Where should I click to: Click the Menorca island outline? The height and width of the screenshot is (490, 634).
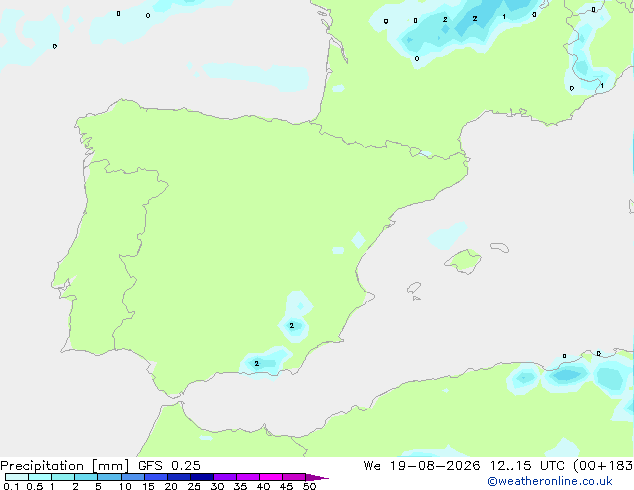coord(500,247)
